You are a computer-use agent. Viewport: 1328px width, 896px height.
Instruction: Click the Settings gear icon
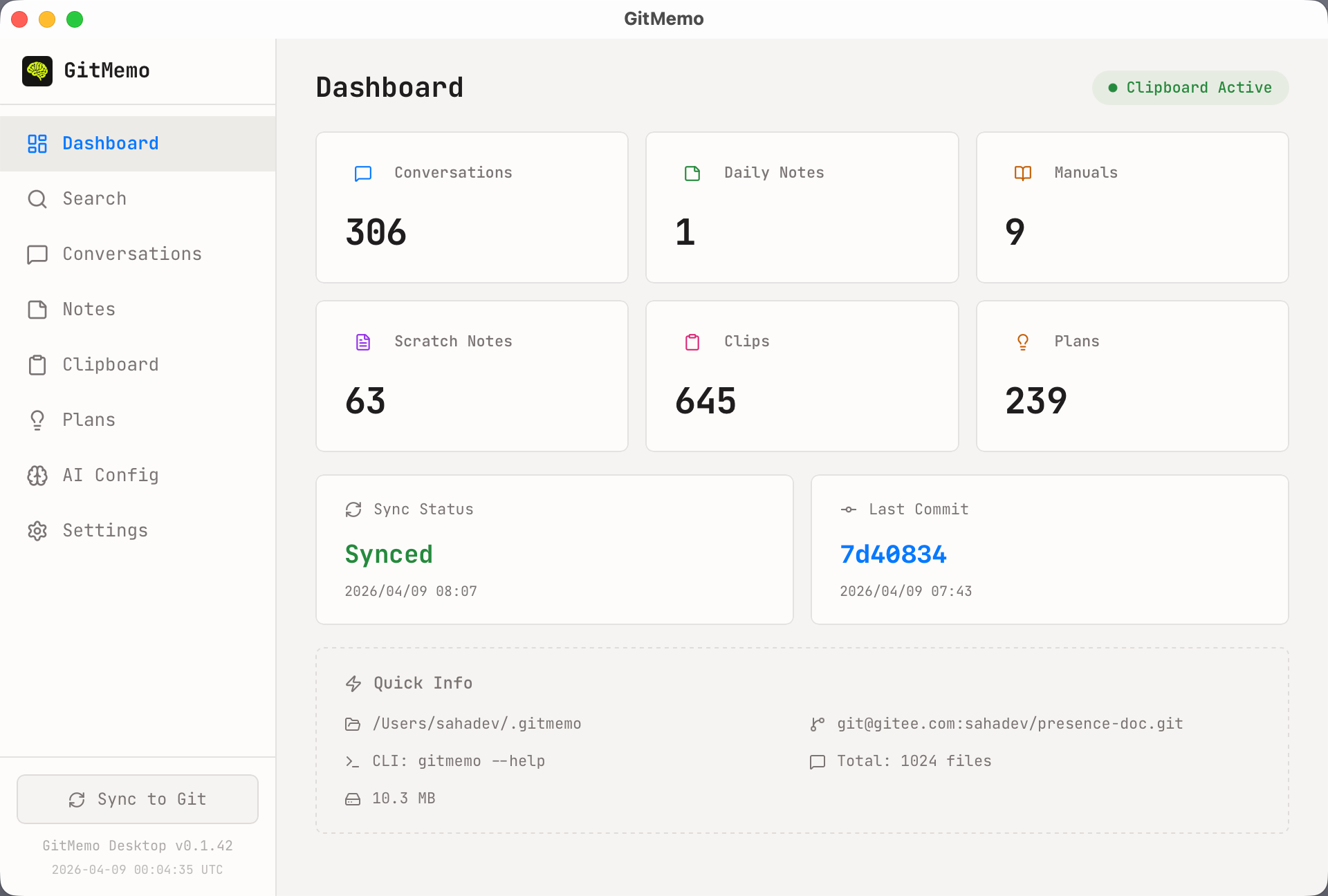coord(37,531)
